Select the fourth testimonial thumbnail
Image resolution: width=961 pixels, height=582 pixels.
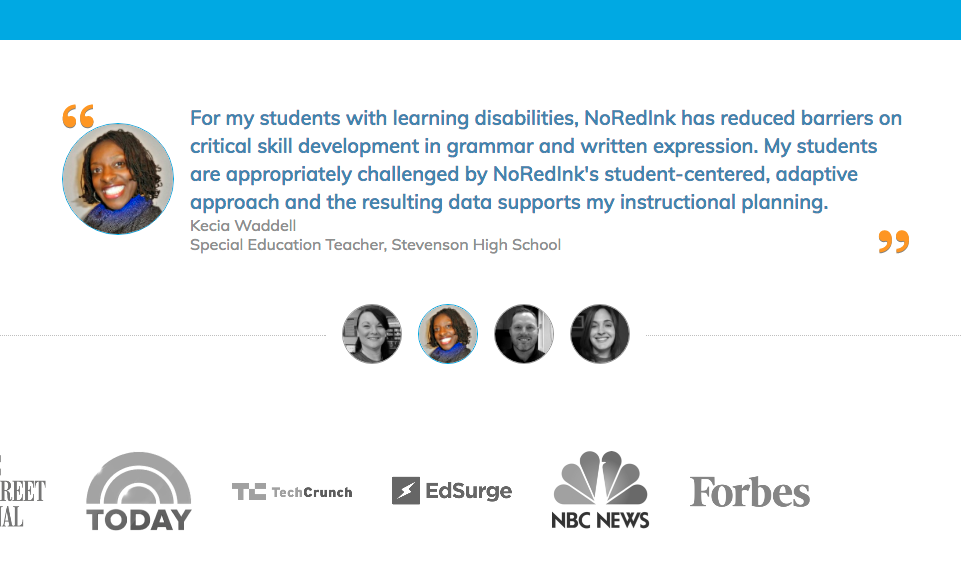pyautogui.click(x=600, y=334)
